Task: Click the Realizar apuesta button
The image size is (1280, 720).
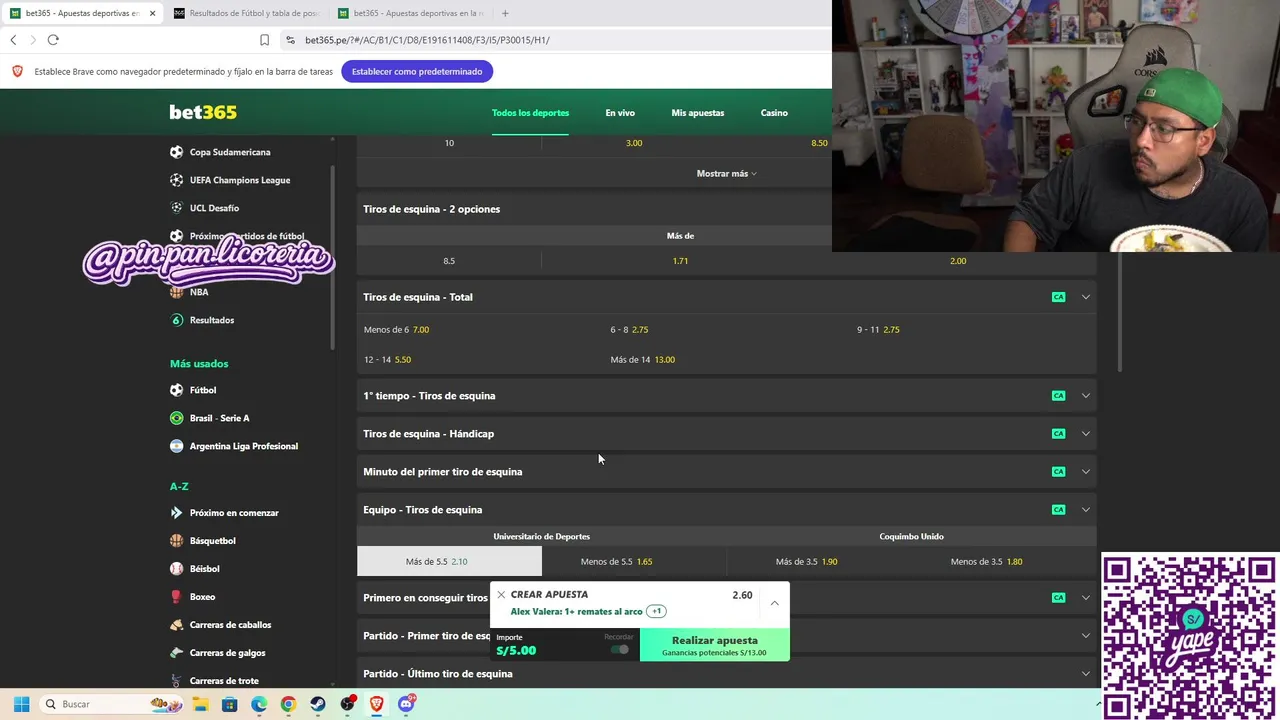Action: pos(715,645)
